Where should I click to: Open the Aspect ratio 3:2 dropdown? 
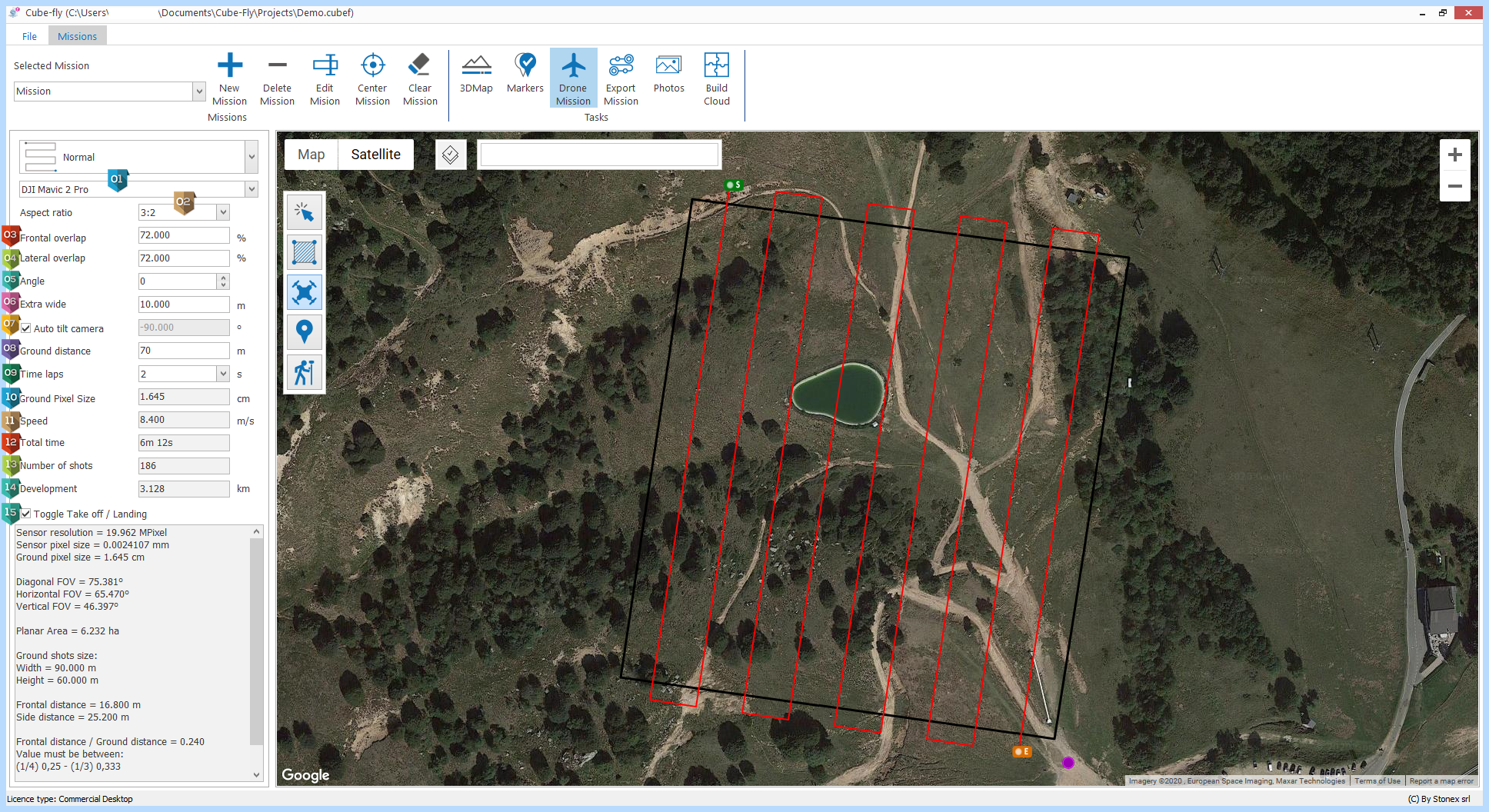223,212
